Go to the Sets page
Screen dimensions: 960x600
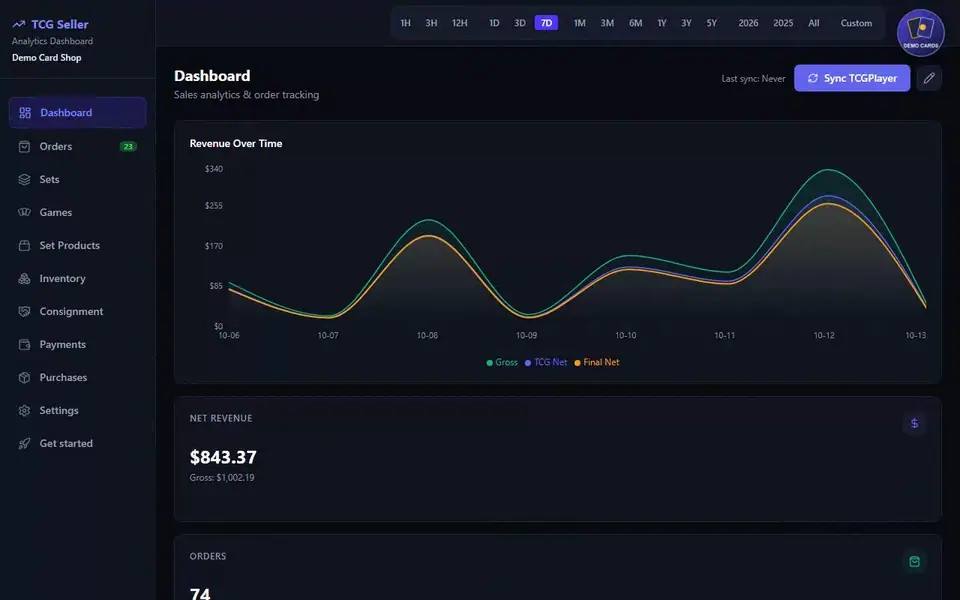click(77, 179)
